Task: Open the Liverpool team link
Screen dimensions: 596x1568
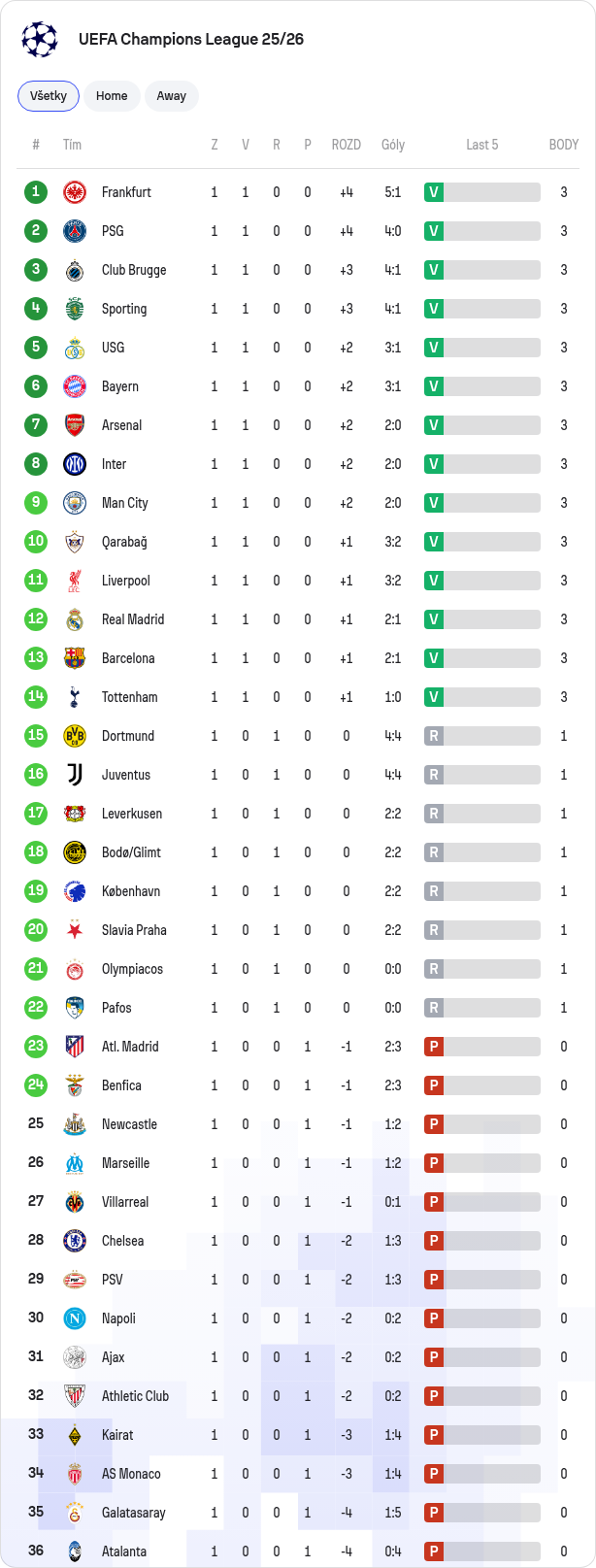Action: [x=126, y=581]
